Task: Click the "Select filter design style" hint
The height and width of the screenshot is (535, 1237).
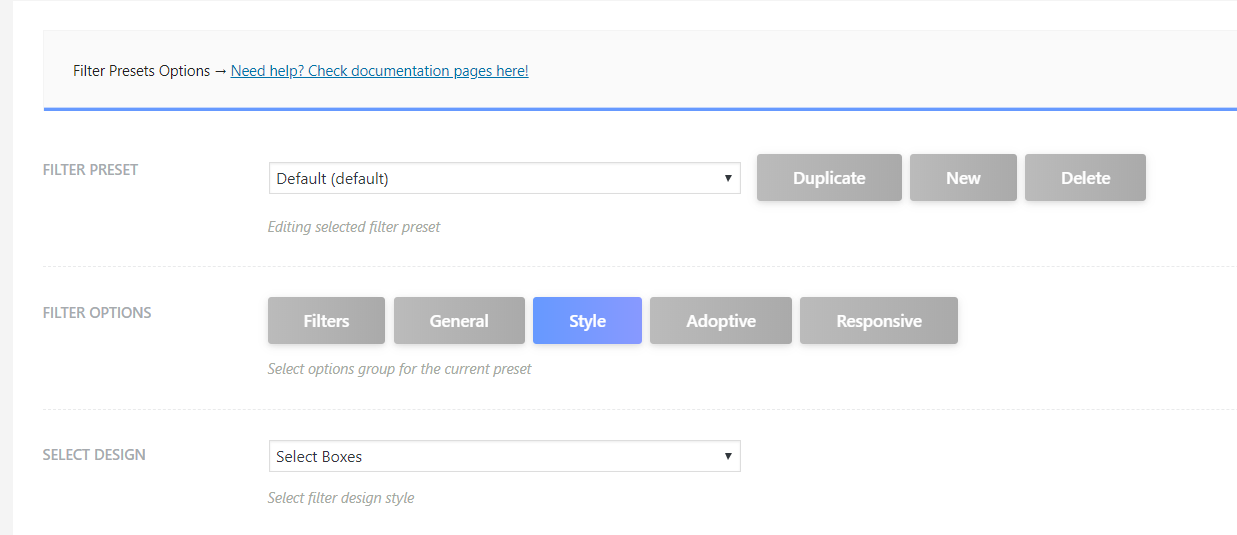Action: (x=341, y=498)
